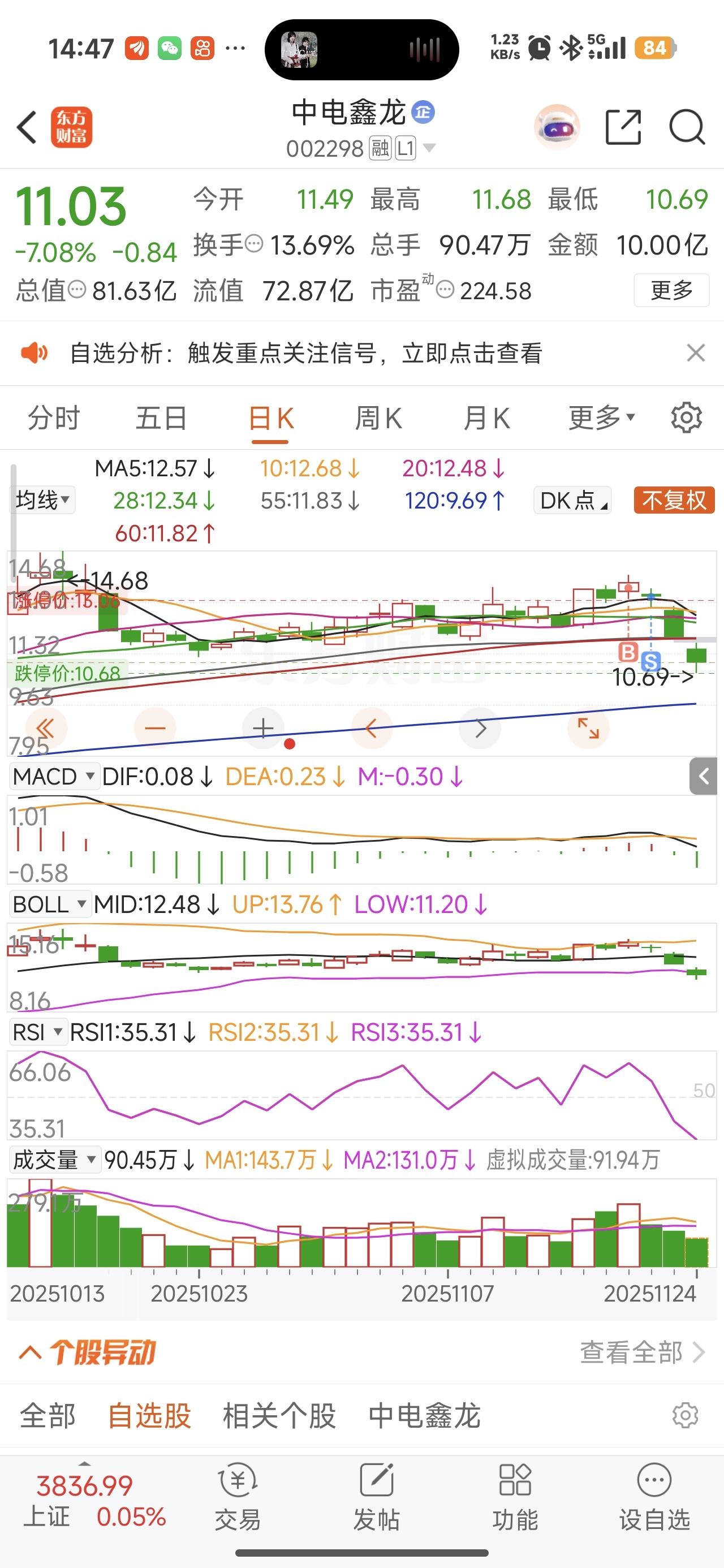The width and height of the screenshot is (724, 1568).
Task: Tap the speaker announcement icon
Action: pyautogui.click(x=34, y=352)
